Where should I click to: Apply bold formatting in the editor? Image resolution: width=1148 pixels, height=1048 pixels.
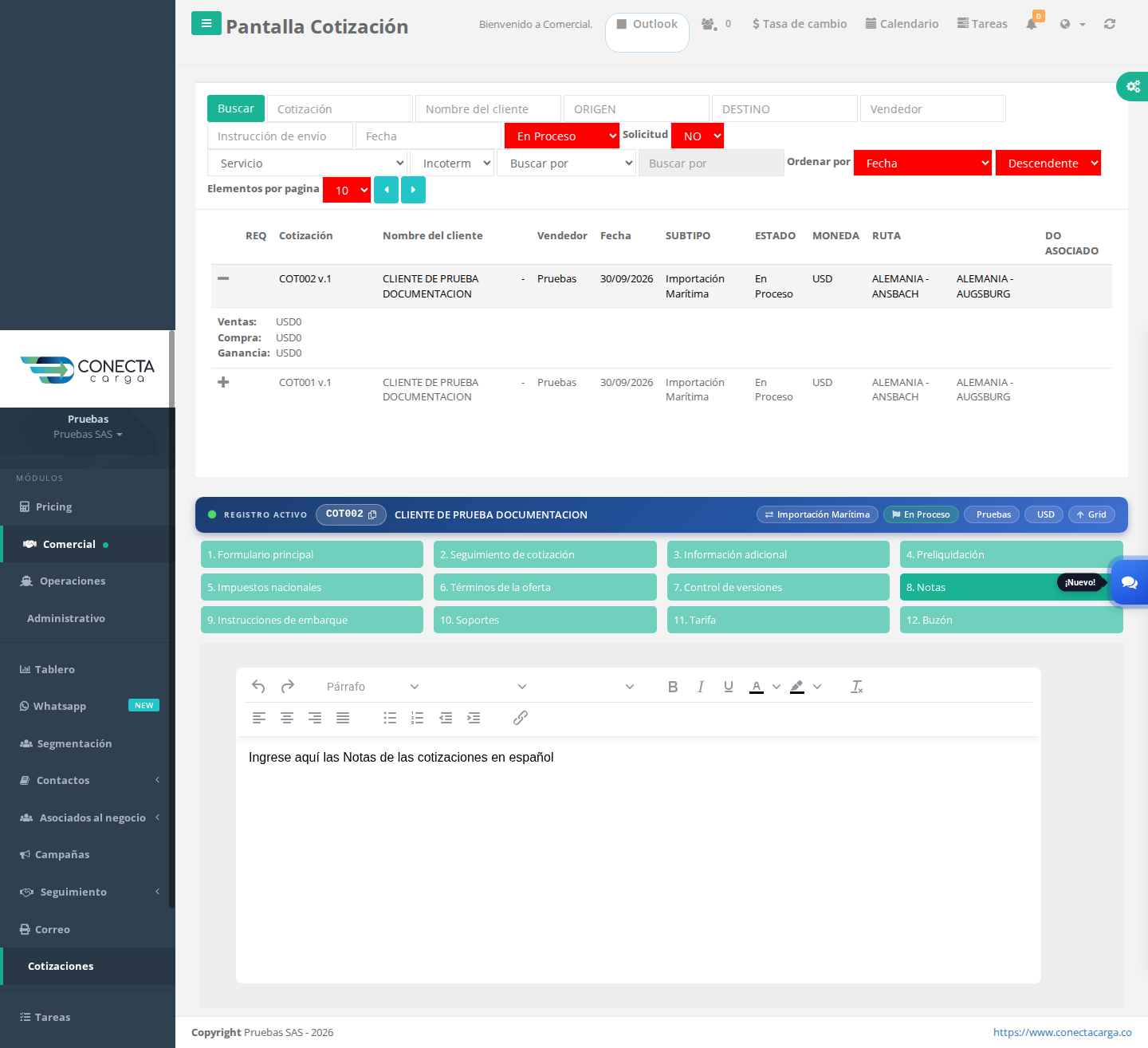[673, 687]
